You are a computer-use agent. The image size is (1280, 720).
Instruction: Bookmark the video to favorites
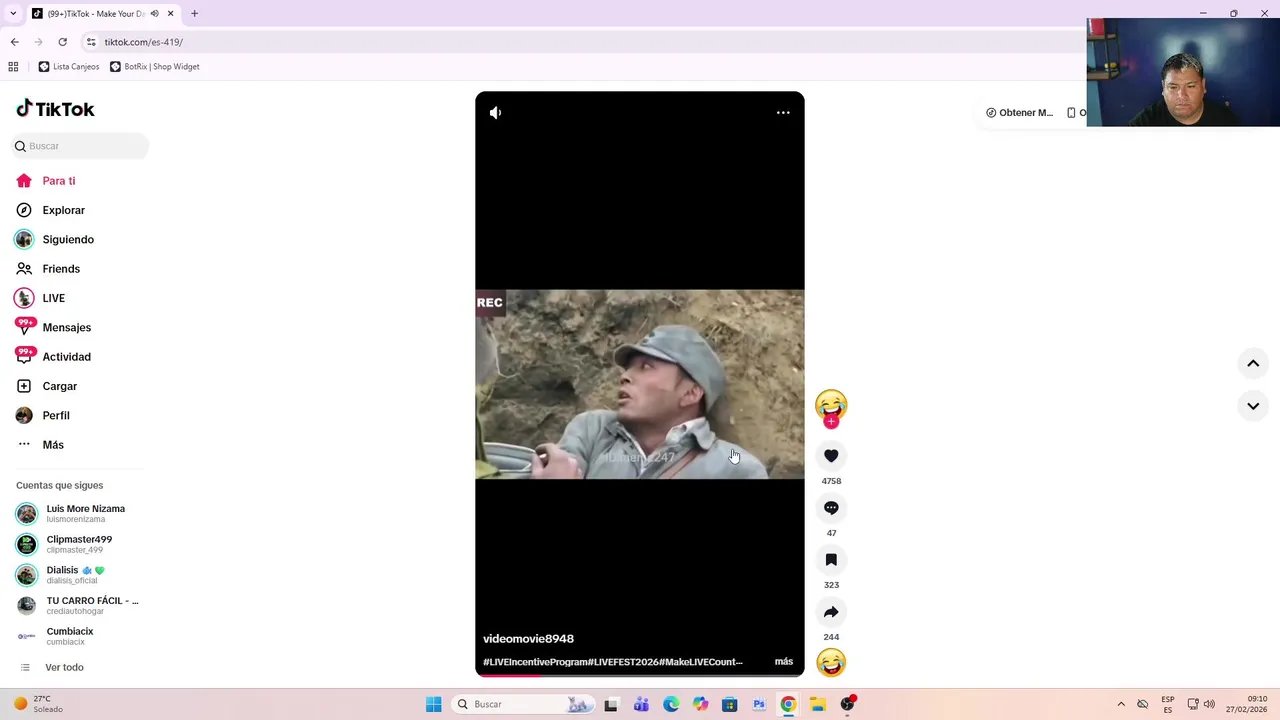click(x=831, y=560)
